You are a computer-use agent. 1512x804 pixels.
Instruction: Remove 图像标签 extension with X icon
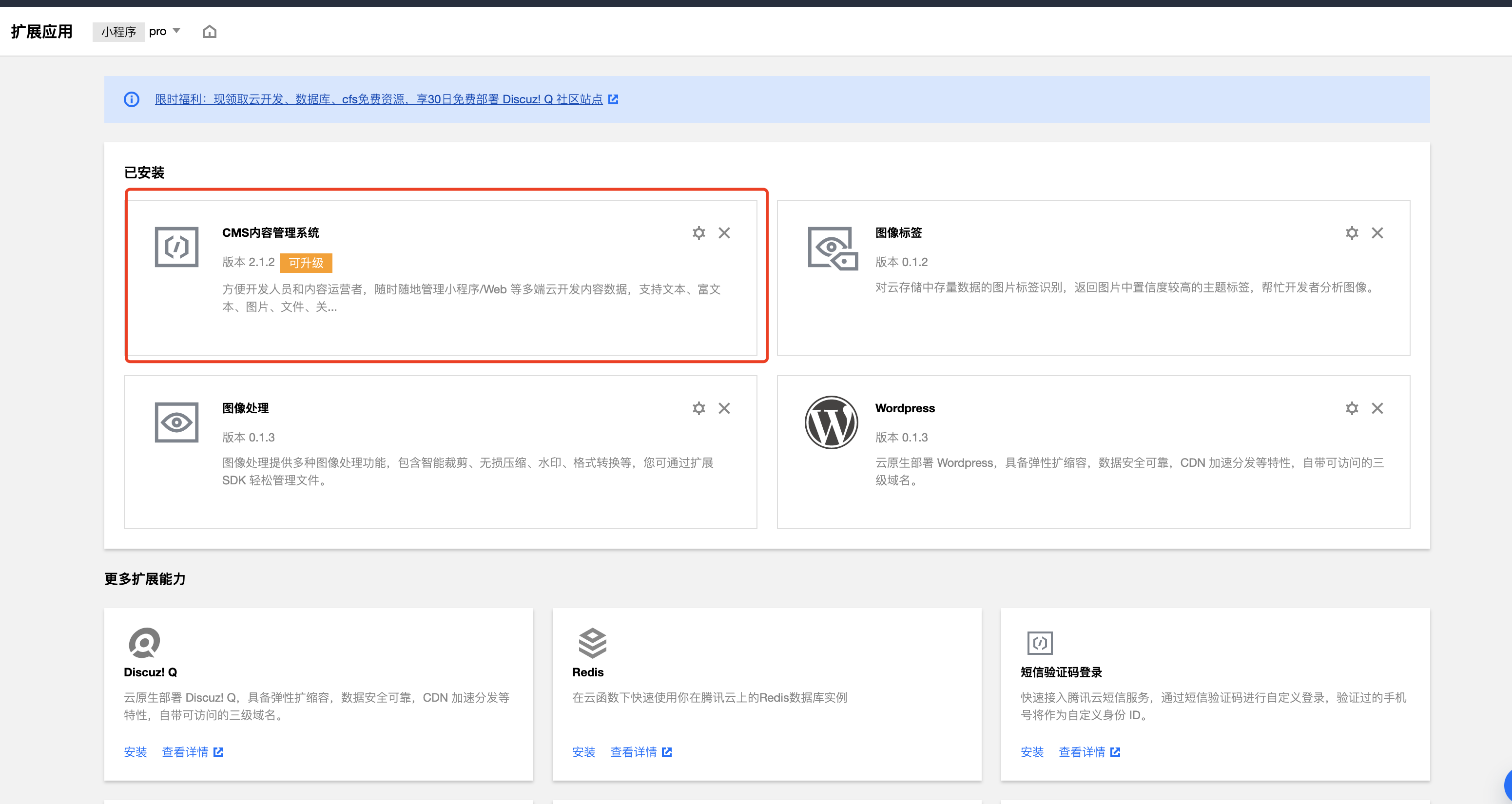tap(1377, 233)
